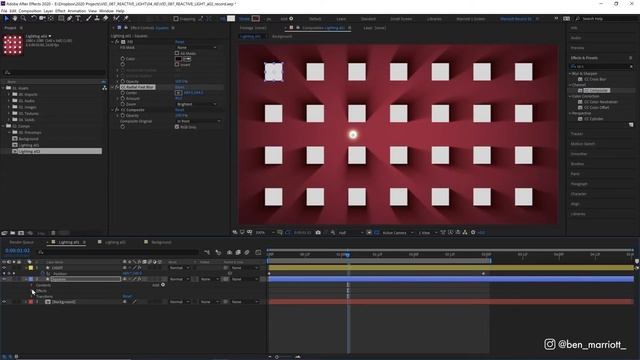Open the File menu
The height and width of the screenshot is (360, 640).
pyautogui.click(x=4, y=11)
